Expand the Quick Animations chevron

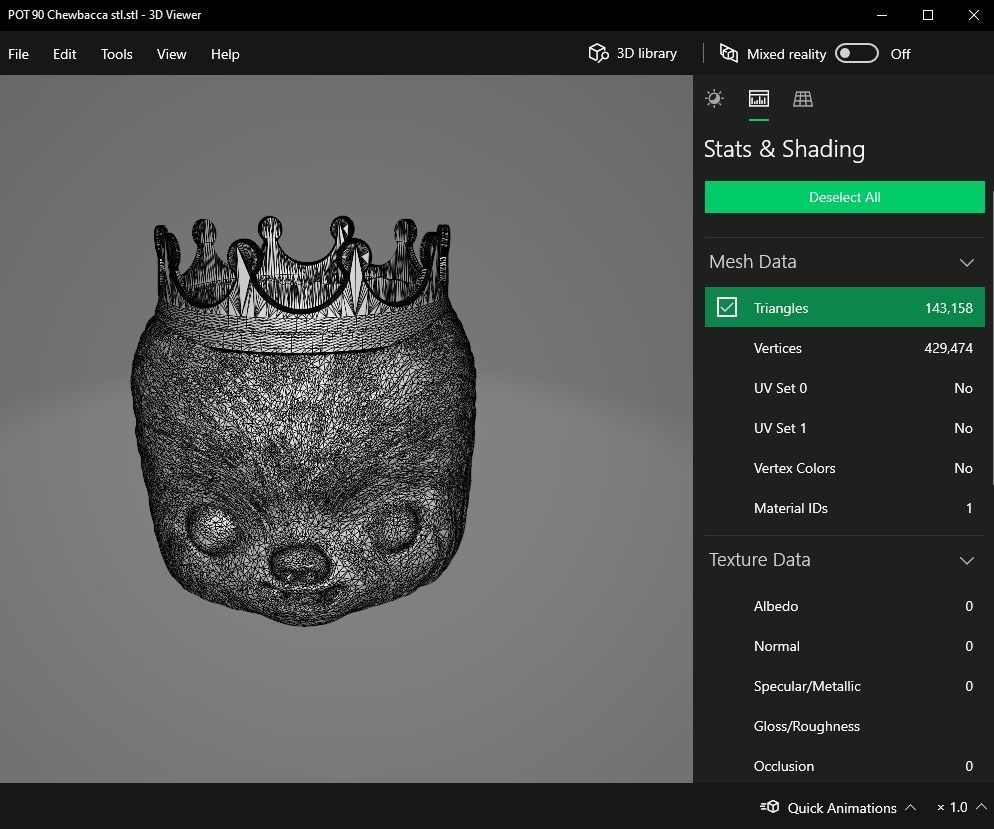(x=910, y=807)
